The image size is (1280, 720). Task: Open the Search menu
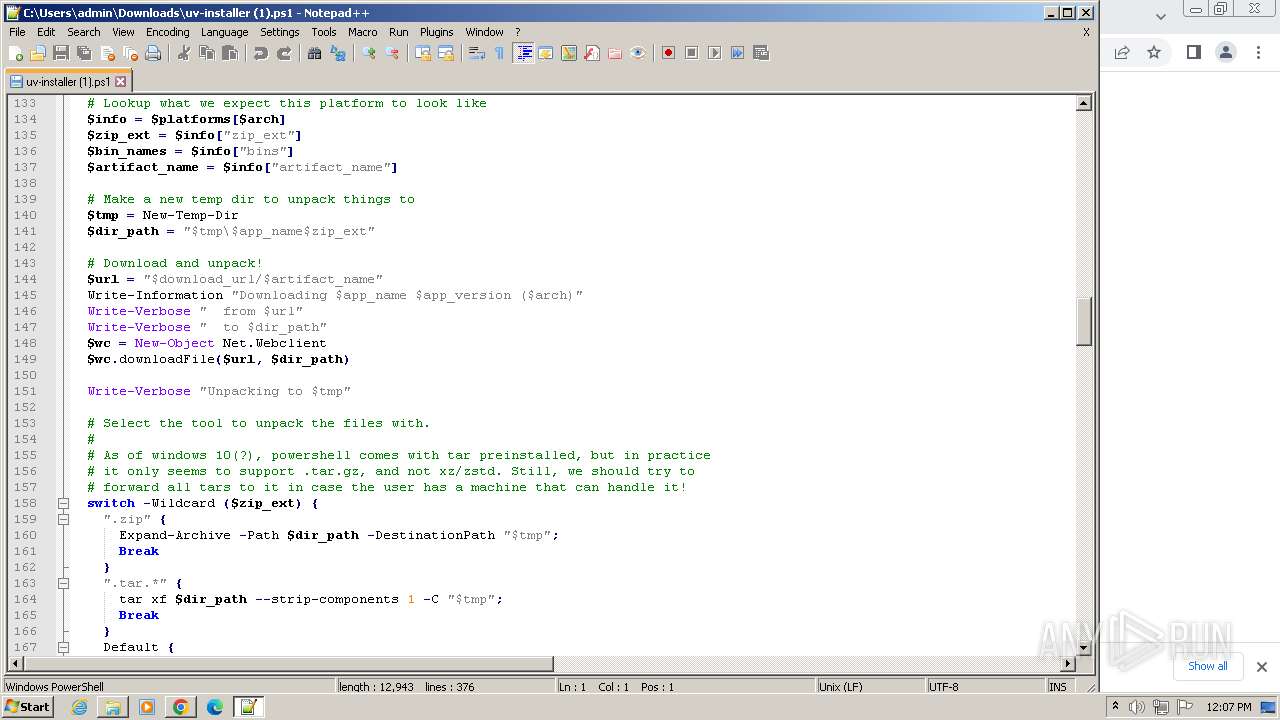pyautogui.click(x=84, y=32)
